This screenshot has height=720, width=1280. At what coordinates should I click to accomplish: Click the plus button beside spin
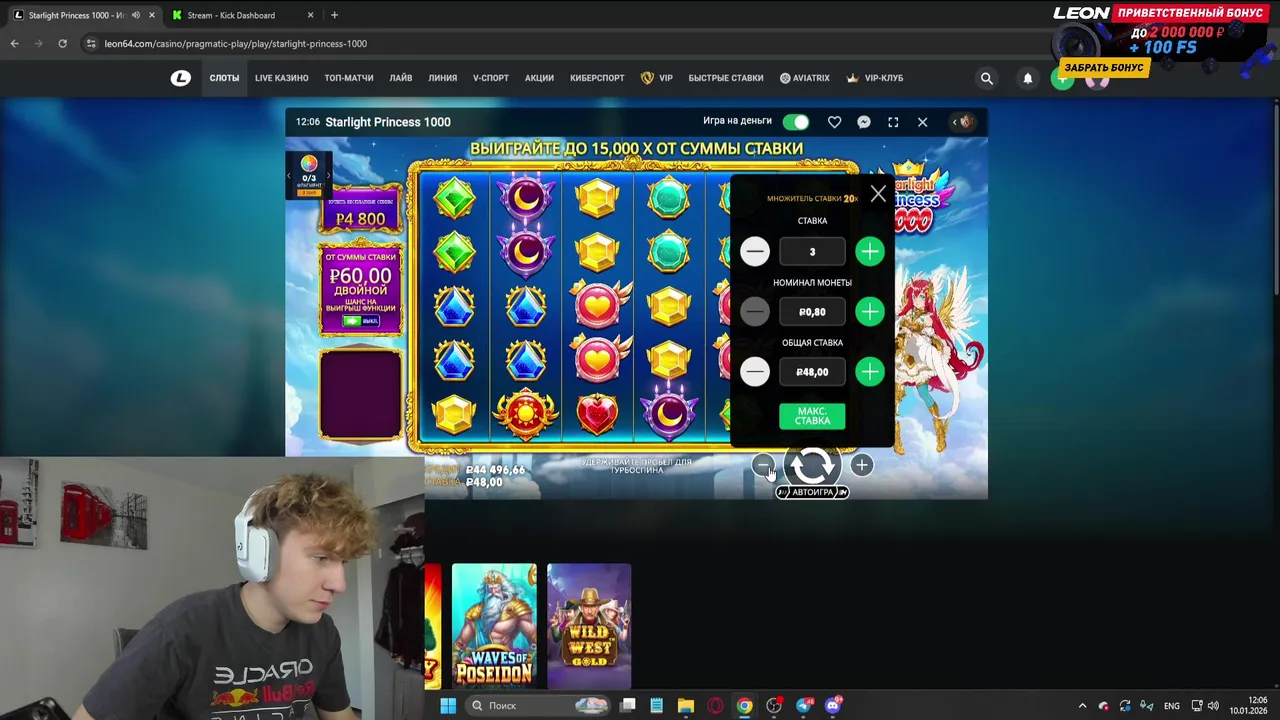coord(861,465)
